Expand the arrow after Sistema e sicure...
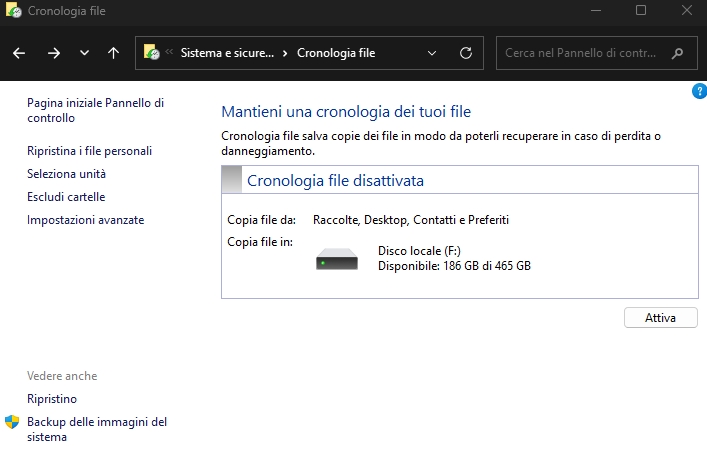The image size is (707, 461). (285, 53)
